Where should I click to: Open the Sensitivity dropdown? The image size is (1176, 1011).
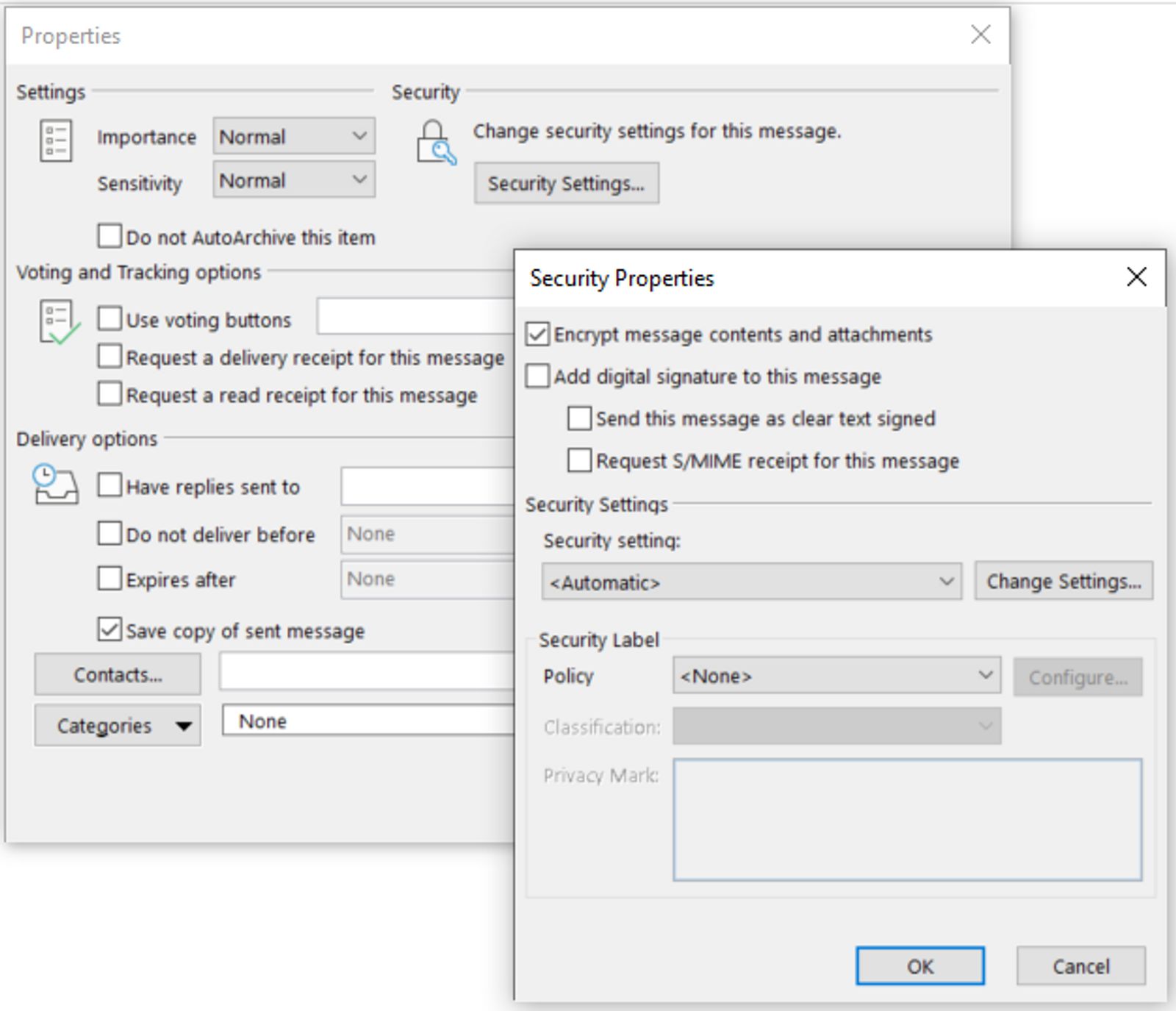point(294,180)
